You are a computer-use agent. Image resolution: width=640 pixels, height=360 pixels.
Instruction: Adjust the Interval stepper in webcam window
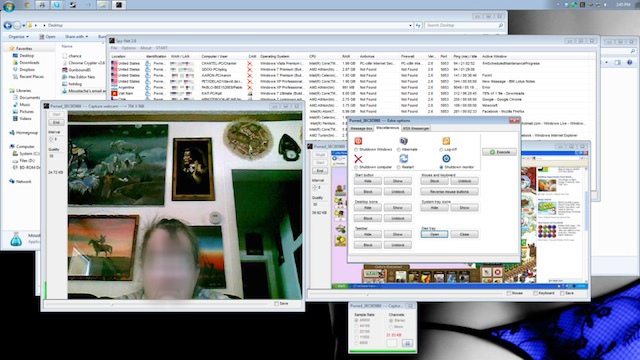click(51, 140)
